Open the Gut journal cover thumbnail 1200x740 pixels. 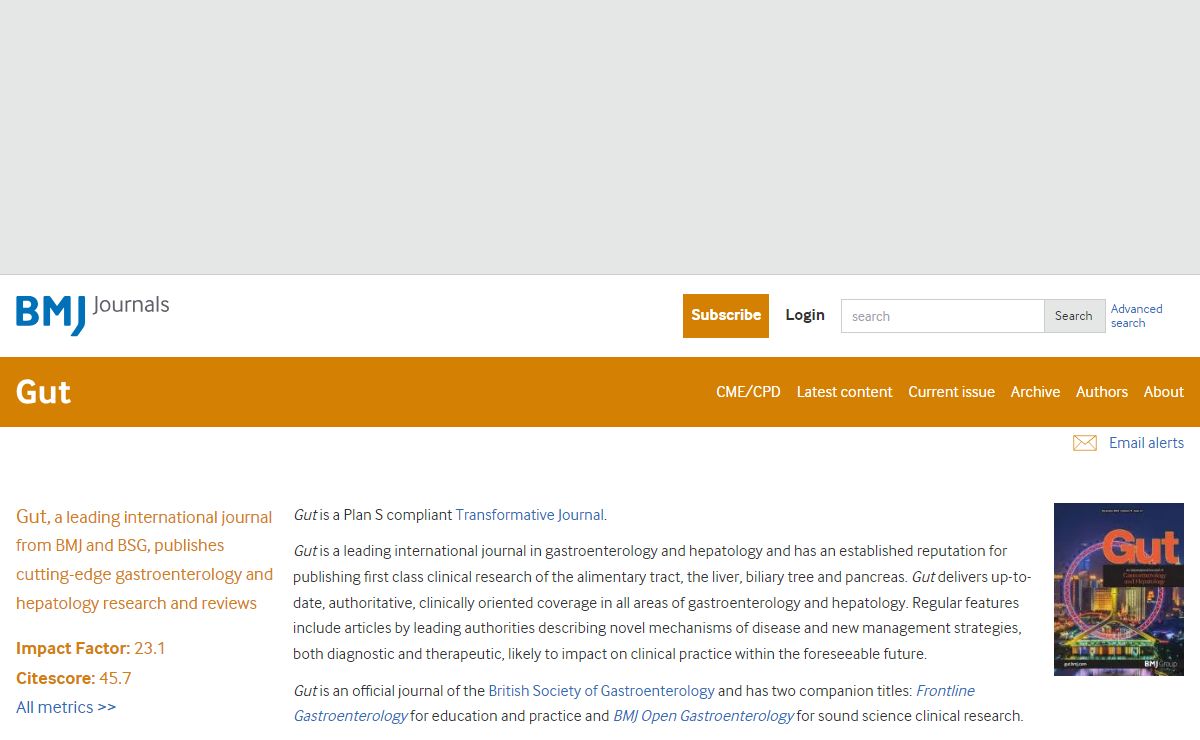coord(1119,589)
